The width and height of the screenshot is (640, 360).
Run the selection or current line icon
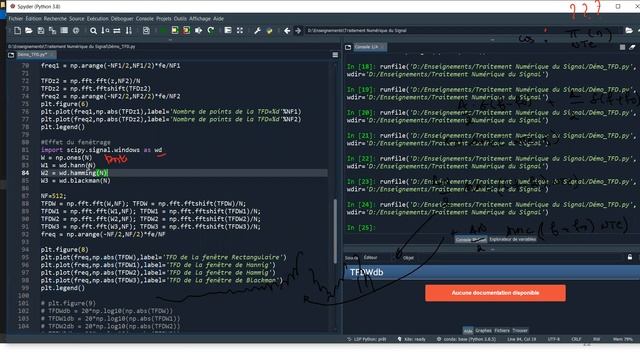(x=198, y=31)
